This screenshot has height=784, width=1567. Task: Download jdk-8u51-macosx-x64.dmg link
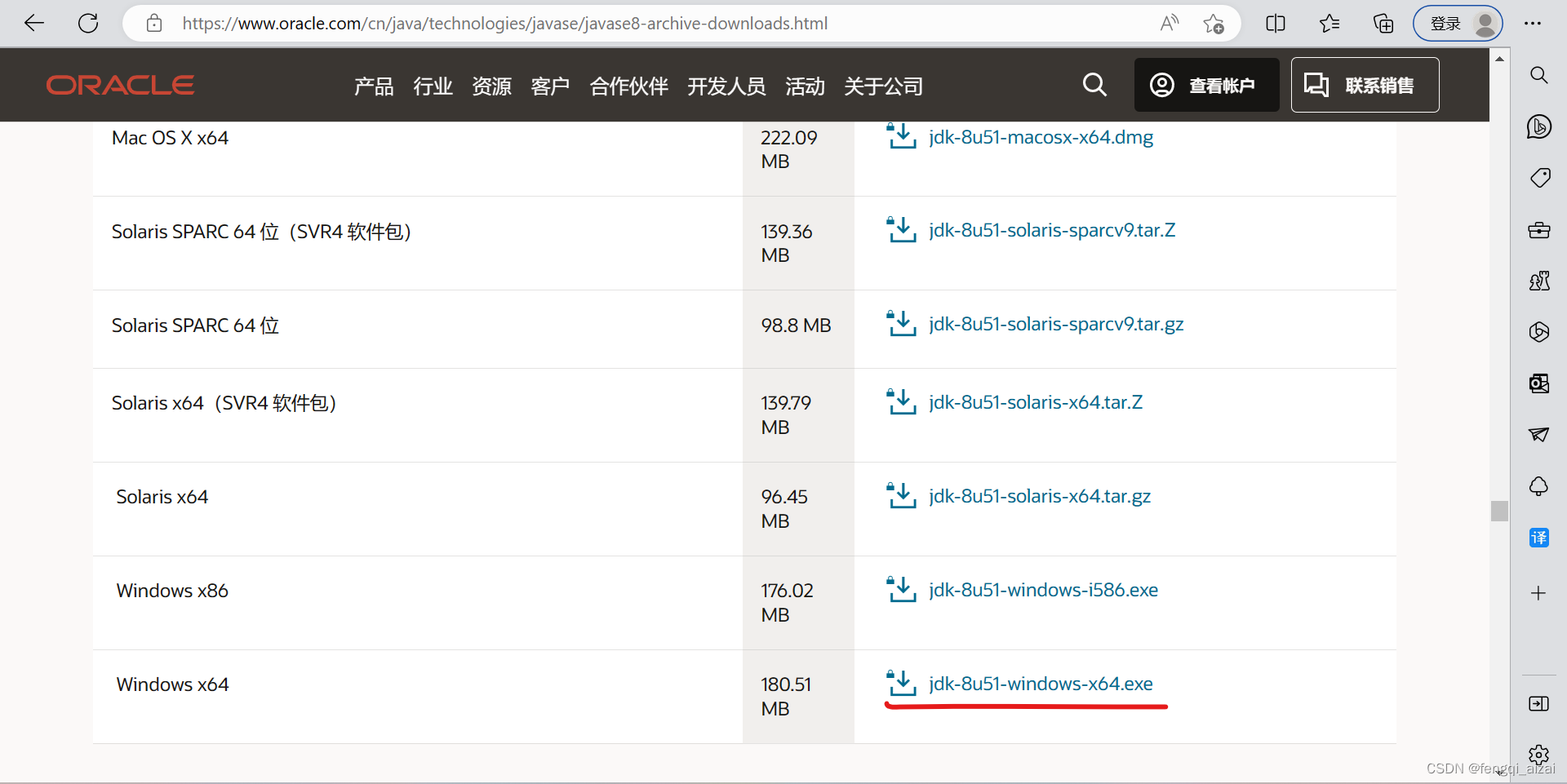point(1041,137)
